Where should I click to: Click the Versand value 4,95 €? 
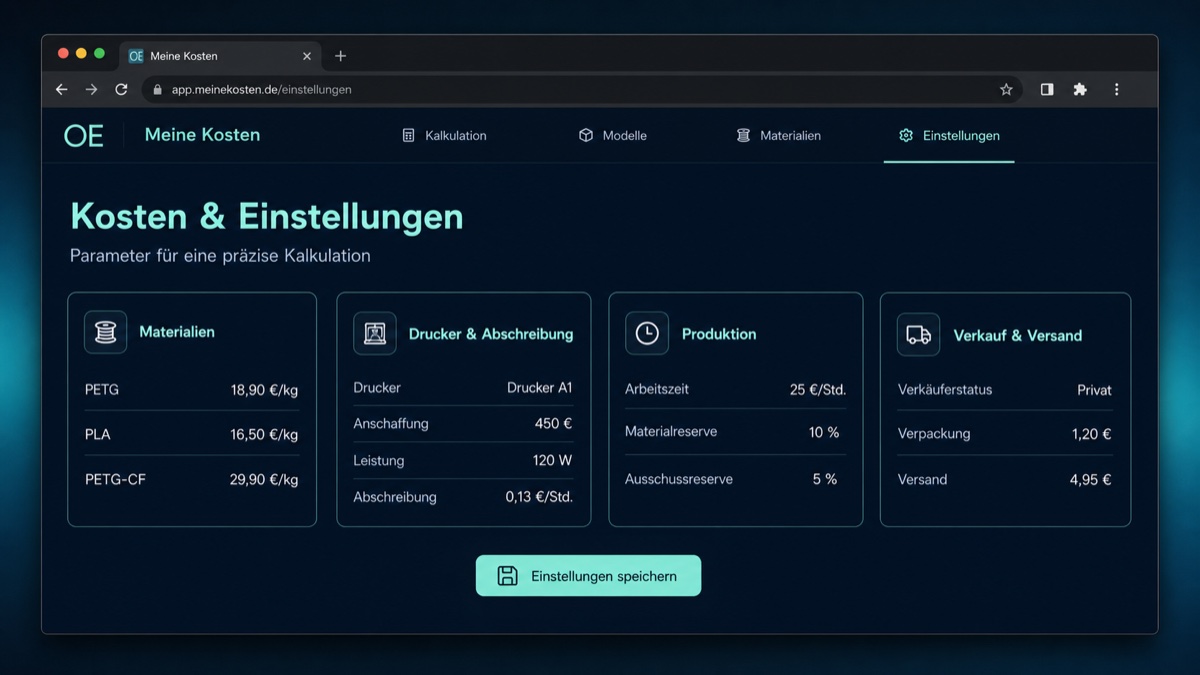coord(1091,480)
